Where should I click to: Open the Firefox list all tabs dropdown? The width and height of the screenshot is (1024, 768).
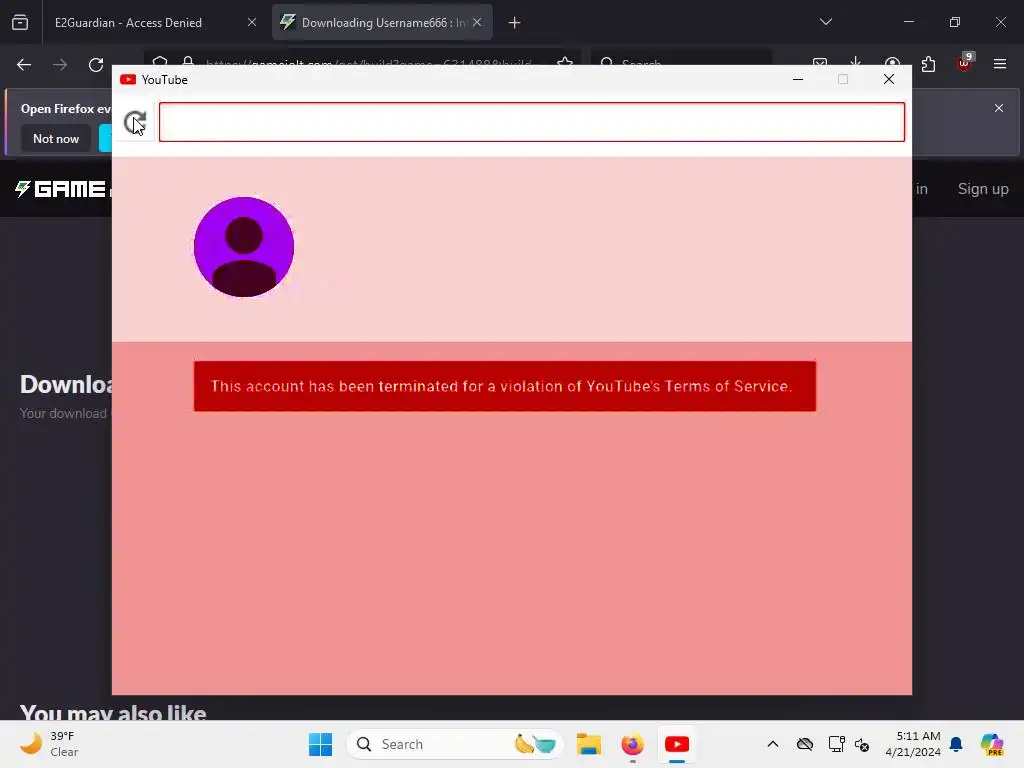825,22
